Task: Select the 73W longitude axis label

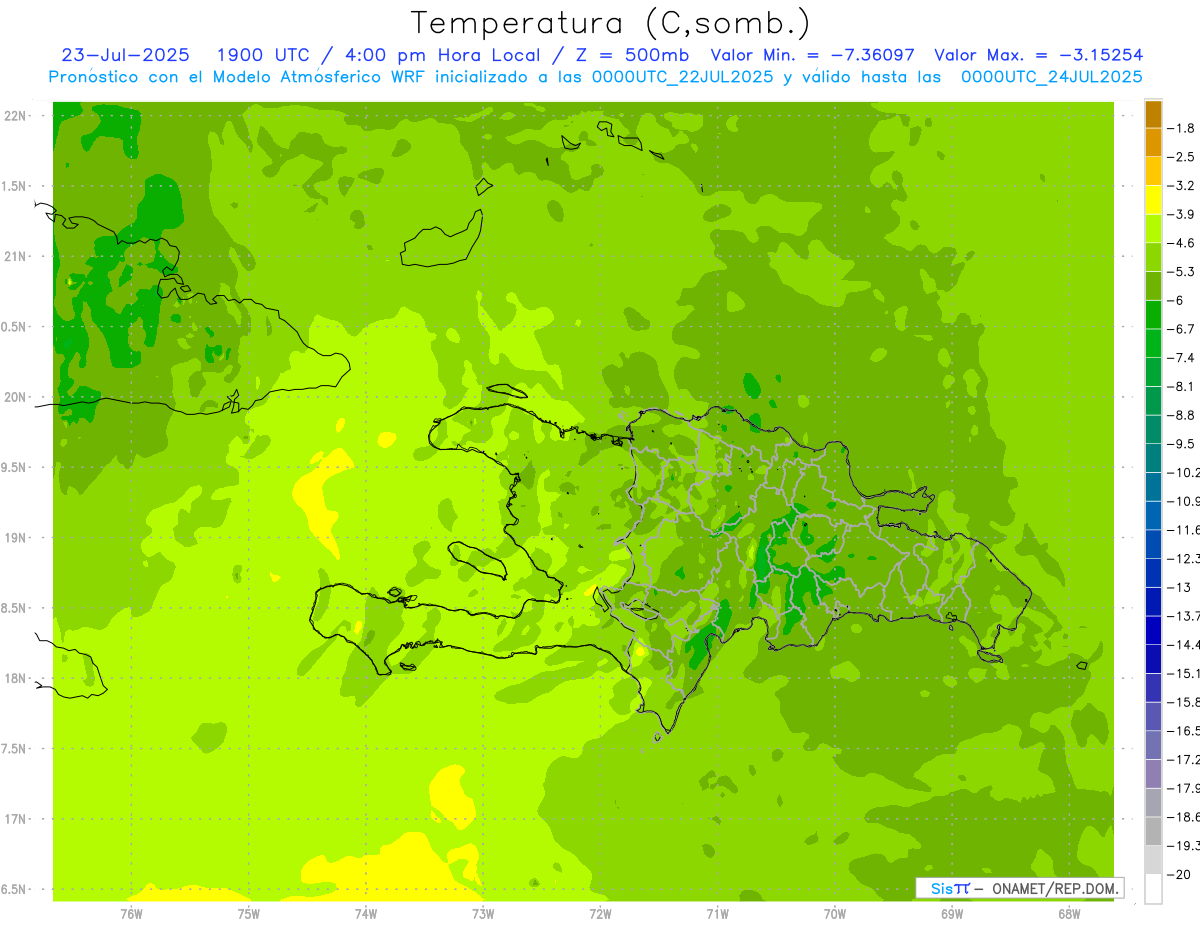Action: coord(483,913)
